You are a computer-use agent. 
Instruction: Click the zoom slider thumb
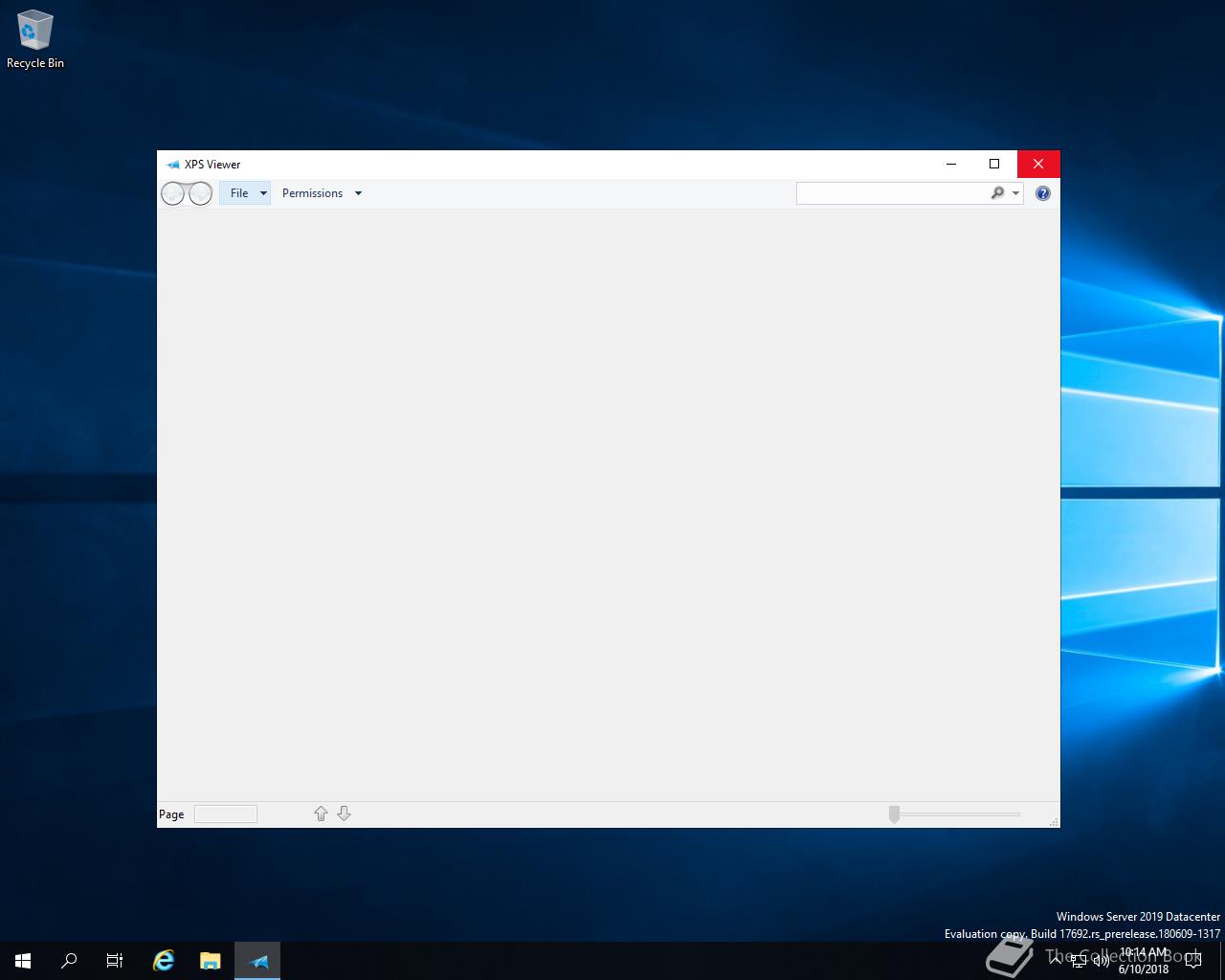(x=894, y=814)
